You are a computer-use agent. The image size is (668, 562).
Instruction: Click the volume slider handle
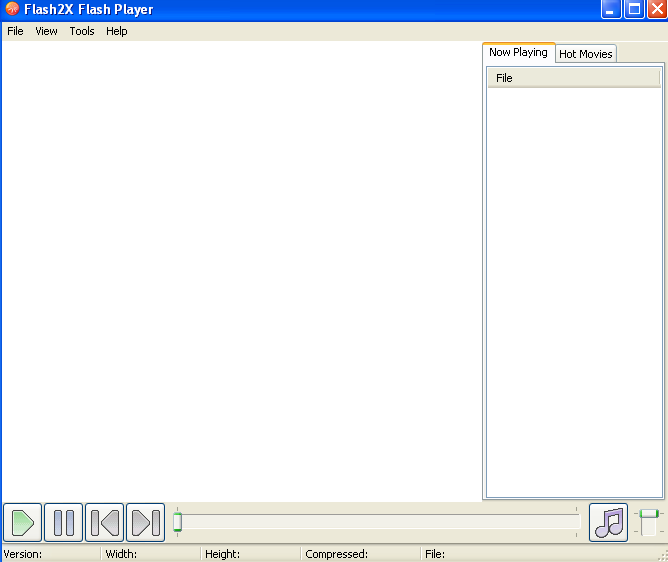(649, 513)
